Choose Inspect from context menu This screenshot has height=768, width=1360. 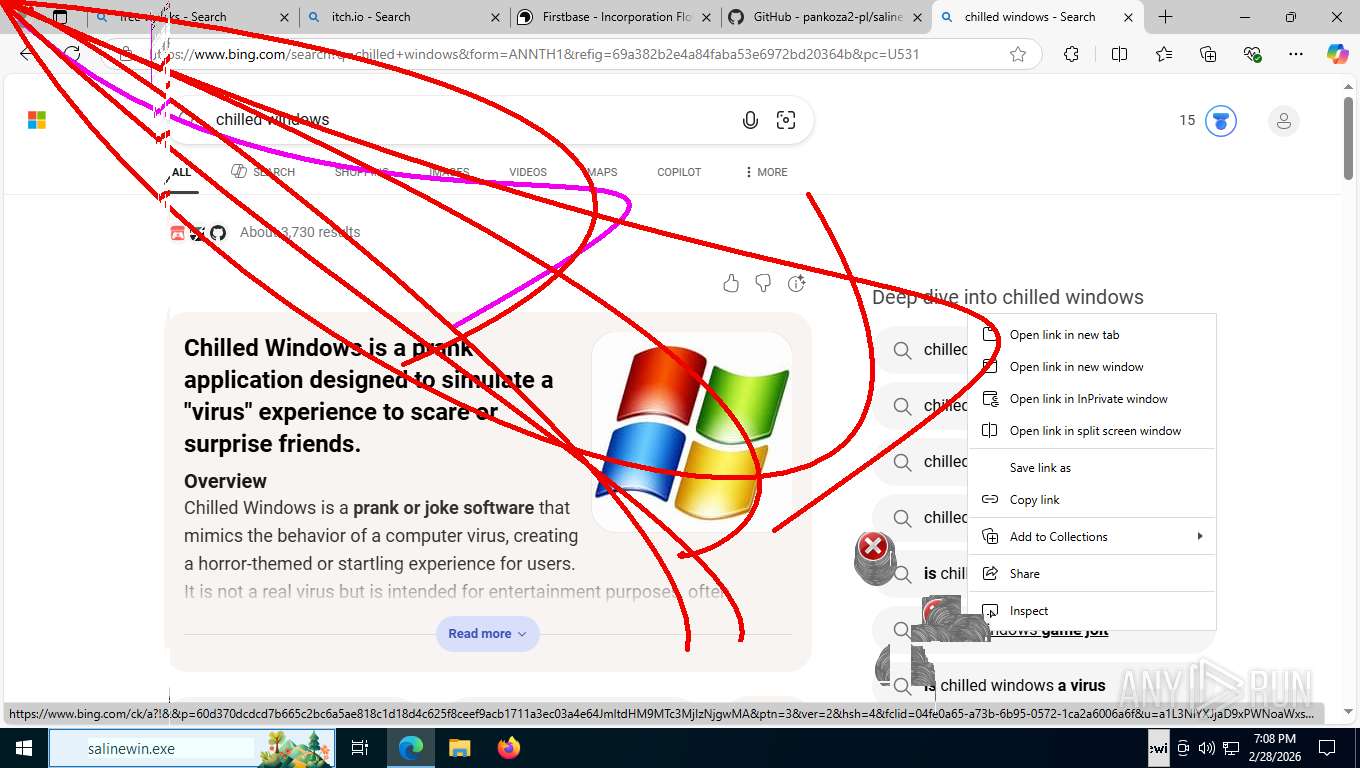(1092, 611)
